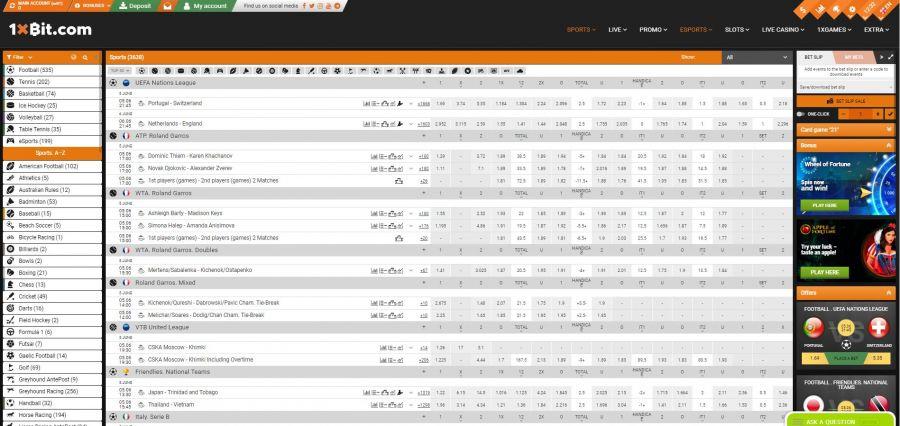900x426 pixels.
Task: Open the SPORTS menu
Action: pos(581,29)
